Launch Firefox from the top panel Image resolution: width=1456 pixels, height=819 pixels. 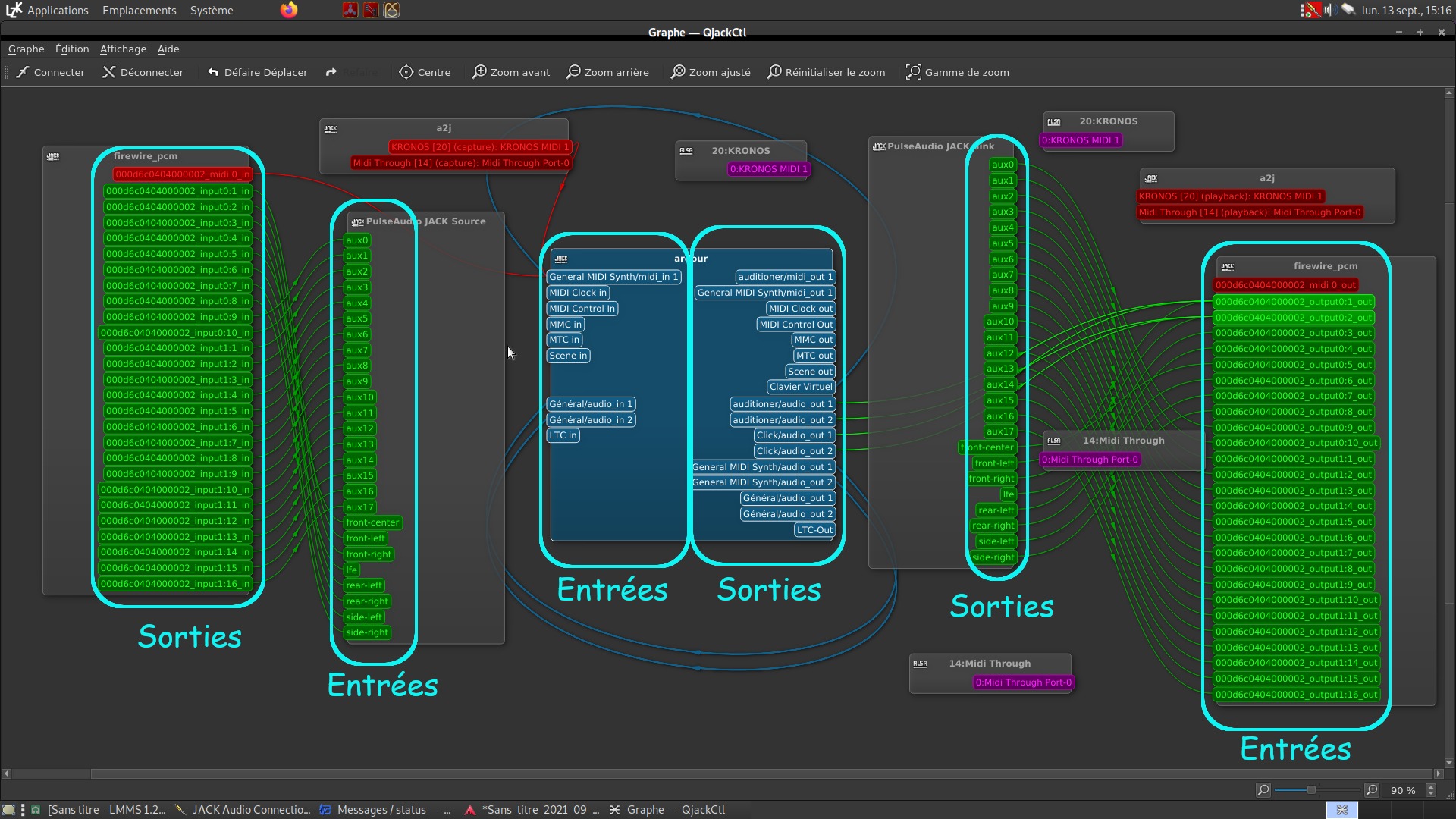click(x=289, y=10)
